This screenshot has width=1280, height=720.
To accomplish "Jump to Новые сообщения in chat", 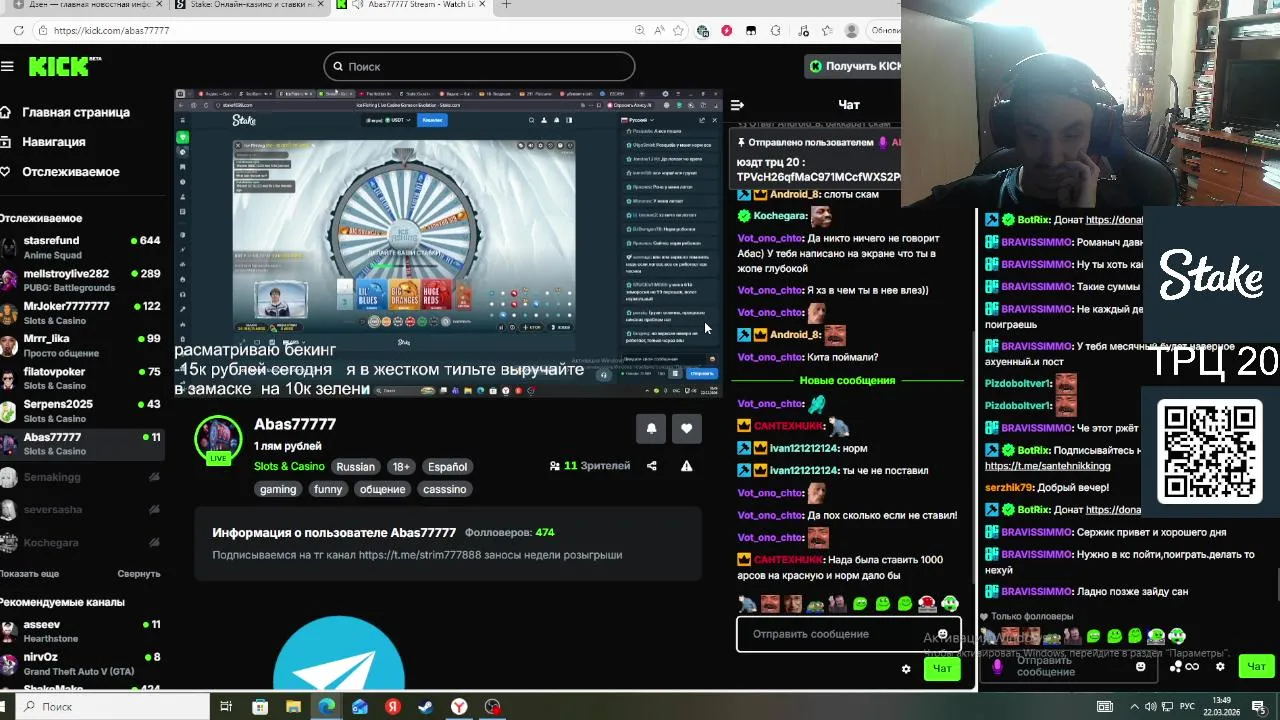I will (847, 381).
